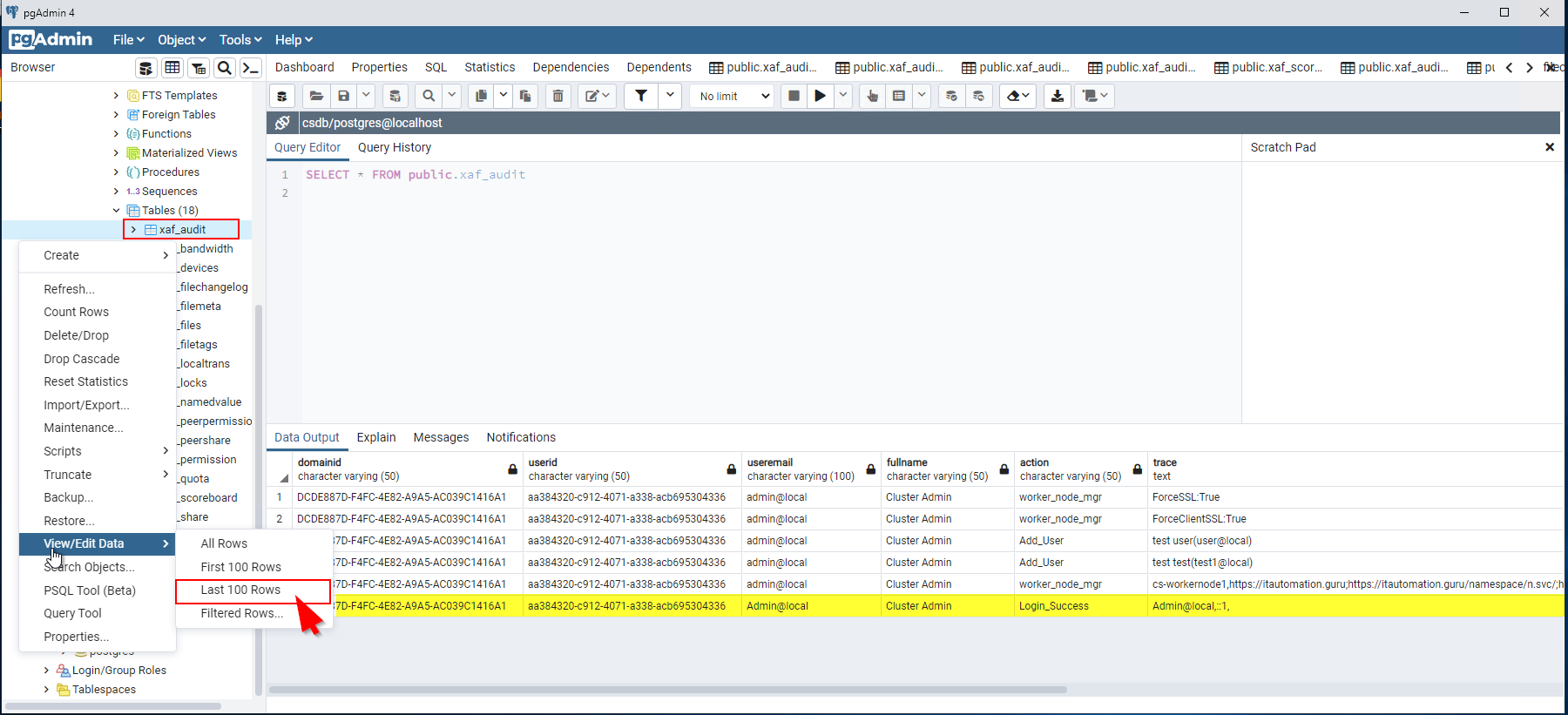
Task: Choose Filtered Rows... from submenu
Action: [253, 613]
